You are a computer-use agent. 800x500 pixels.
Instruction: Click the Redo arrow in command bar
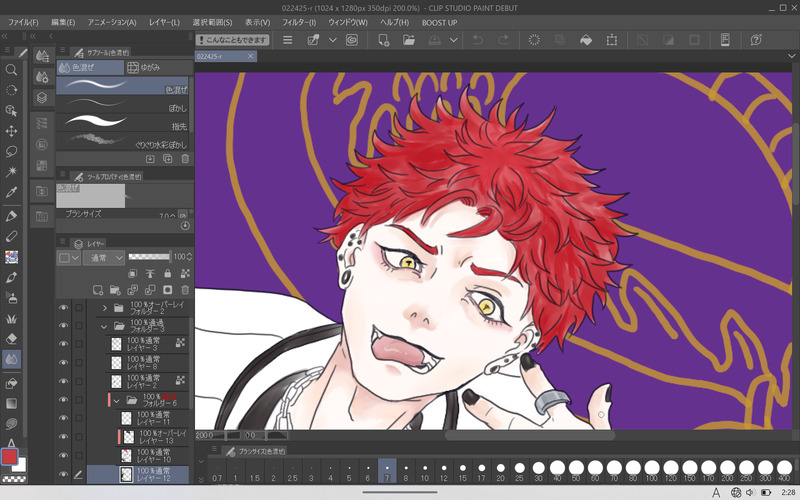[x=504, y=40]
